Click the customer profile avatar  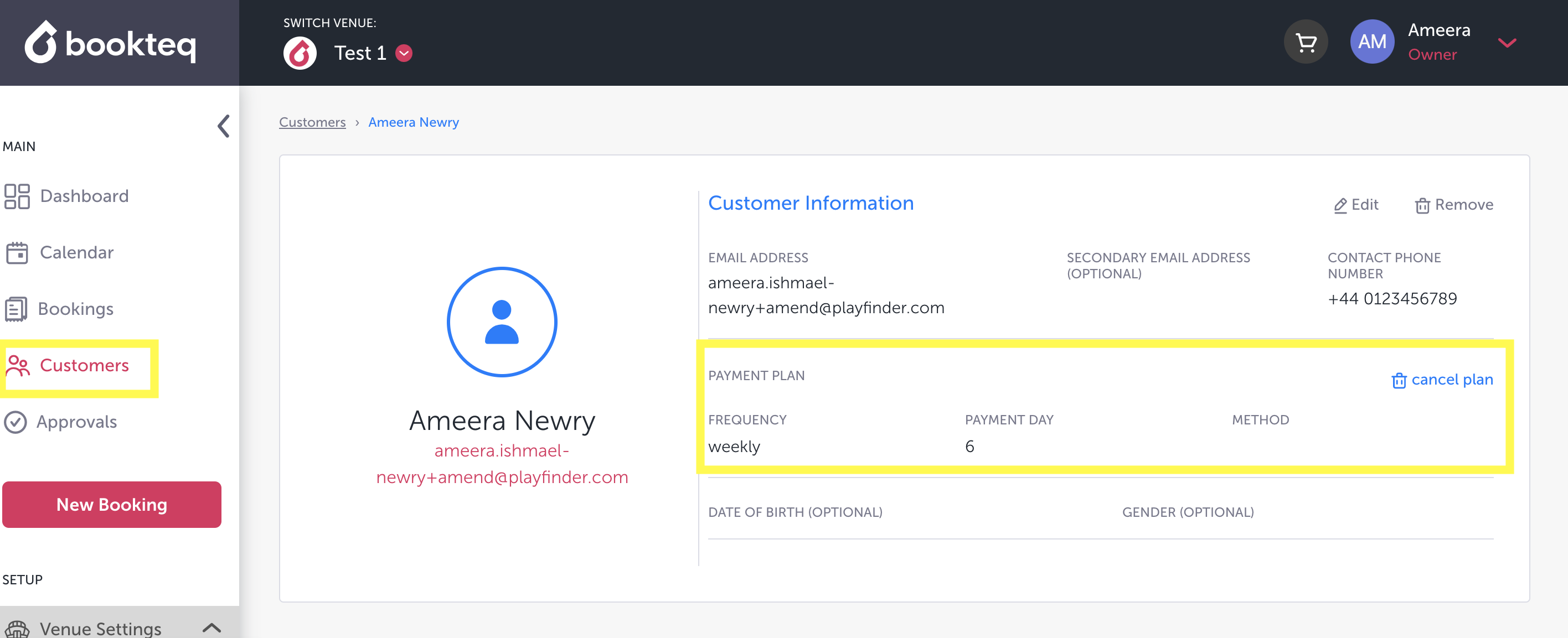tap(502, 321)
